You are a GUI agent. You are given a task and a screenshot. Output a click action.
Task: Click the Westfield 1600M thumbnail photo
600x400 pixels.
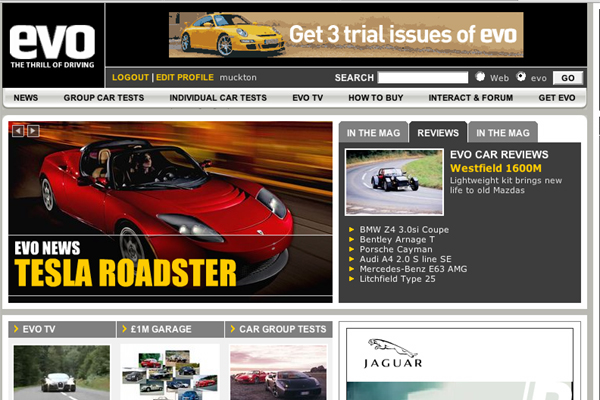[x=394, y=182]
